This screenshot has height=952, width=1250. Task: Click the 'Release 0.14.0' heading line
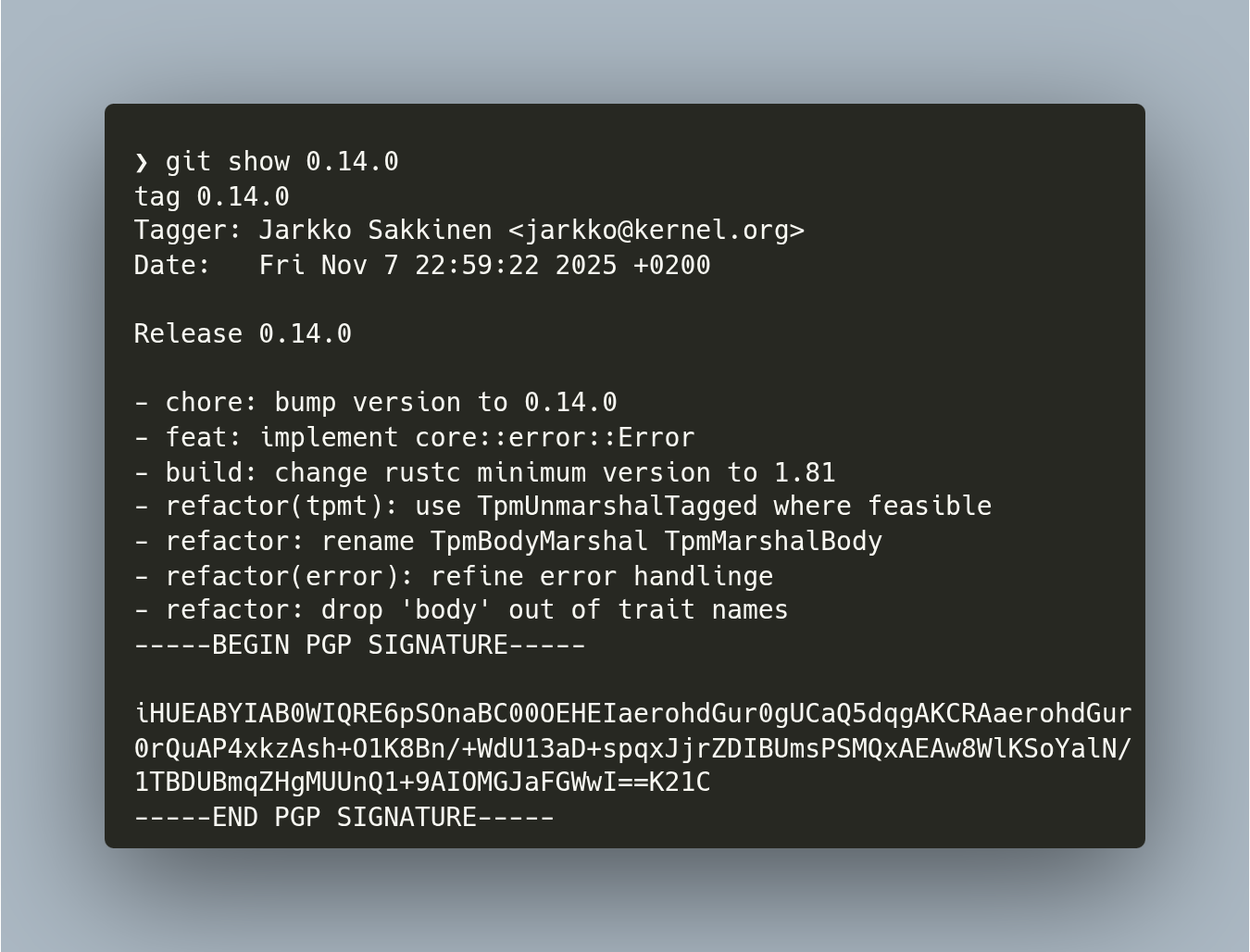243,334
